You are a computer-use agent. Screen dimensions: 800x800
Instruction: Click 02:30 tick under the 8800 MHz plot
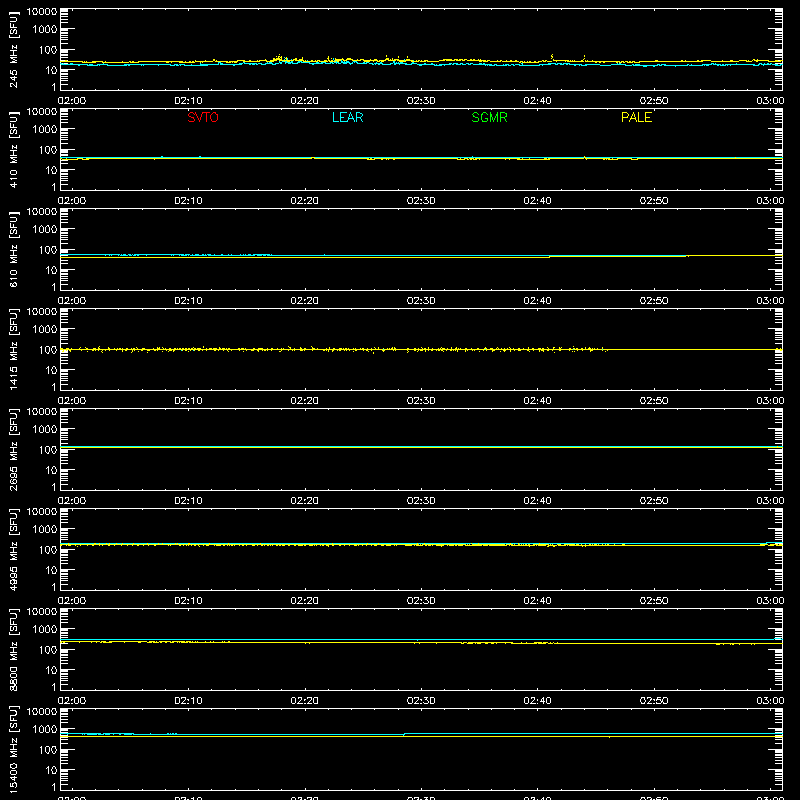point(421,701)
